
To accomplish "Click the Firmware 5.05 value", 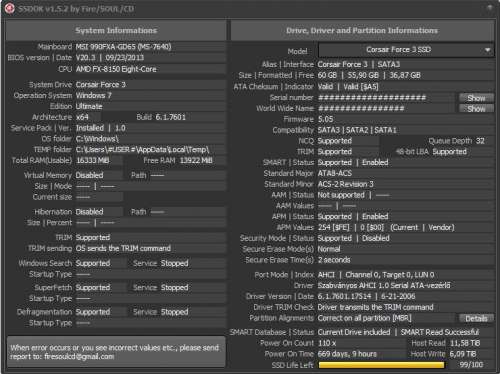I will click(325, 119).
